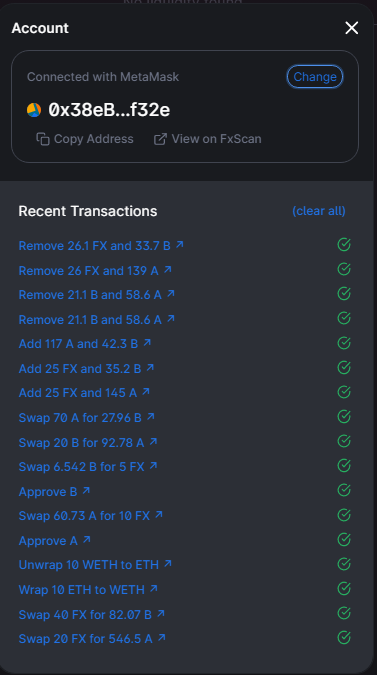Screen dimensions: 377x675
Task: Click checkmark for Swap 20 FX for 546.5 A
Action: 344,638
